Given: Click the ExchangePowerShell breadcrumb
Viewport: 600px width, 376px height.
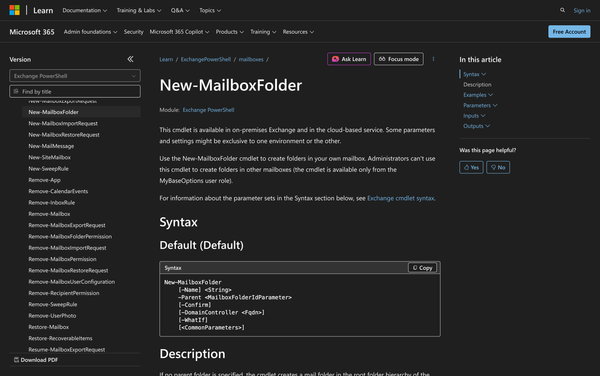Looking at the screenshot, I should point(205,59).
